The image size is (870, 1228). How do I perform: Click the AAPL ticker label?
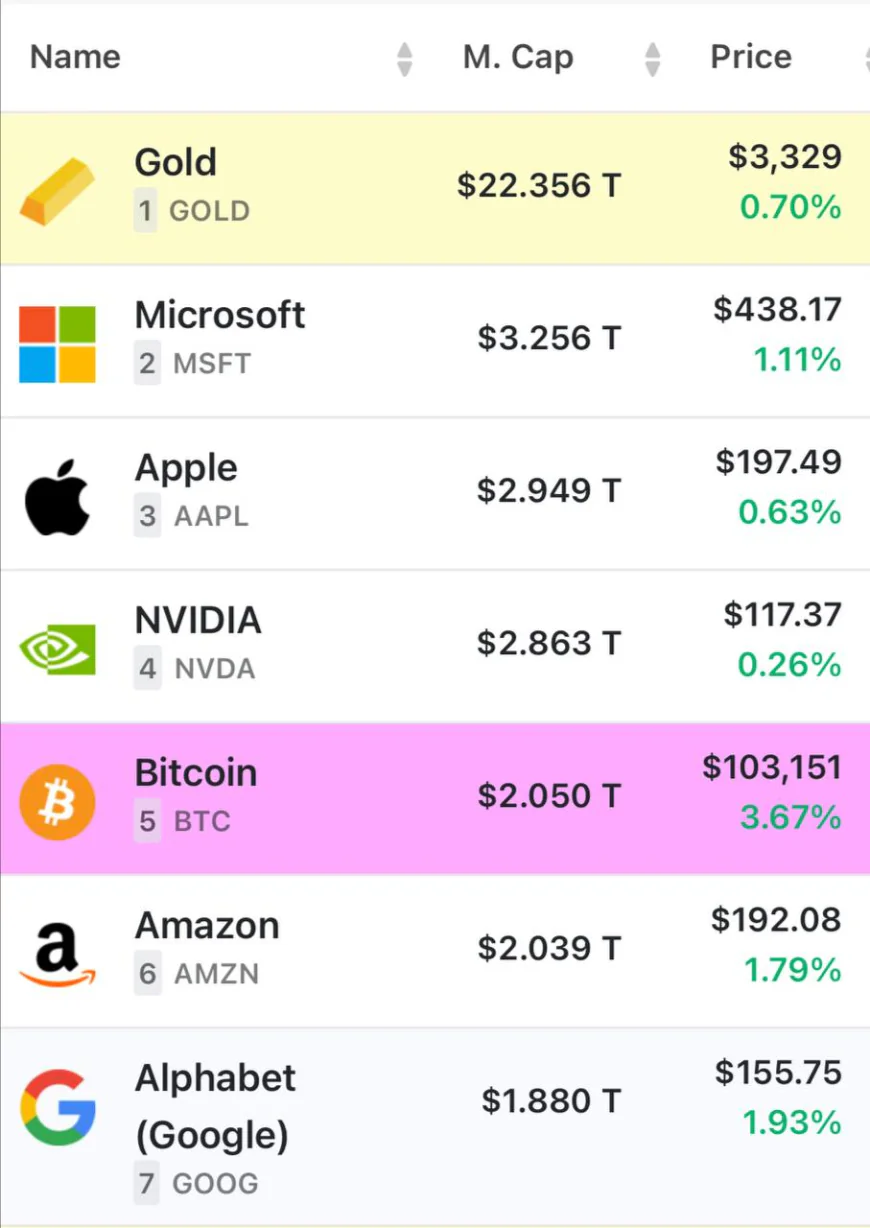pyautogui.click(x=211, y=517)
